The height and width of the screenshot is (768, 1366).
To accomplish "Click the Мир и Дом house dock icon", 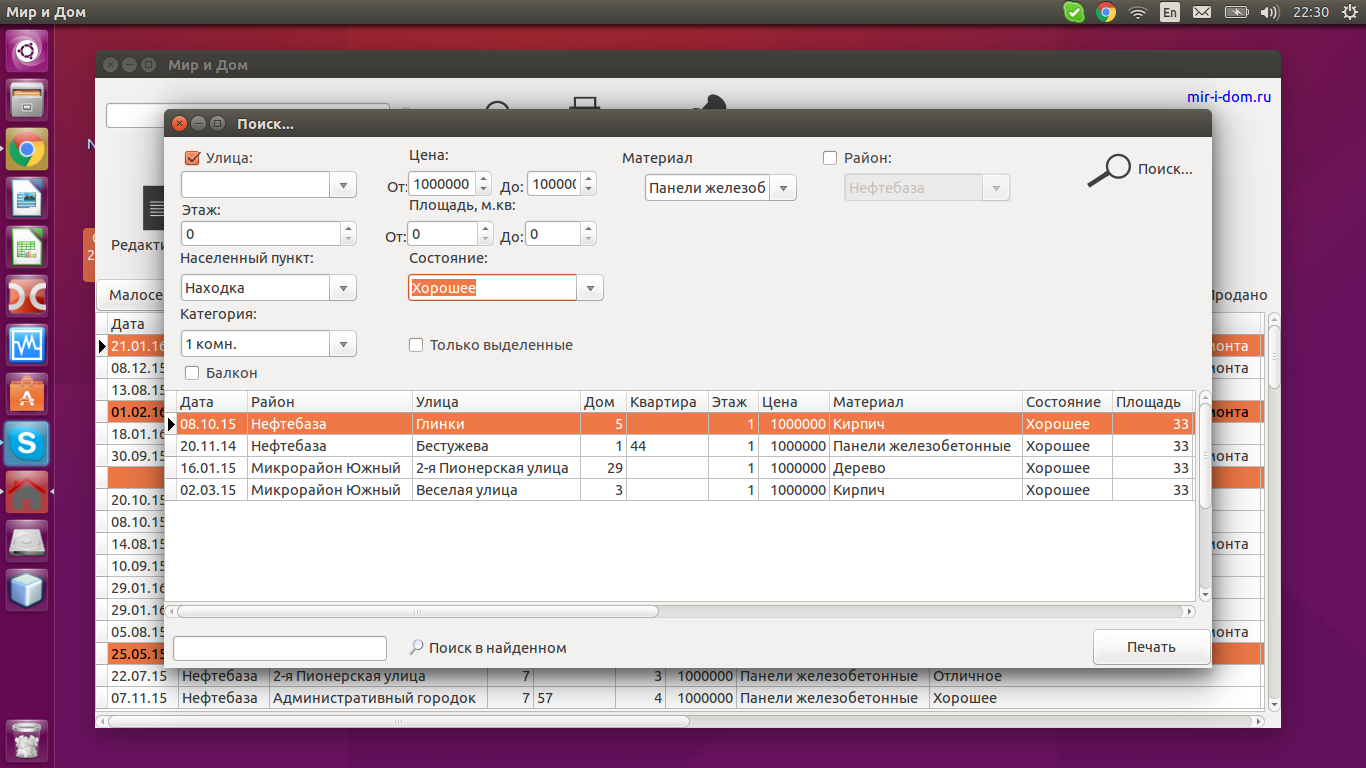I will point(27,492).
